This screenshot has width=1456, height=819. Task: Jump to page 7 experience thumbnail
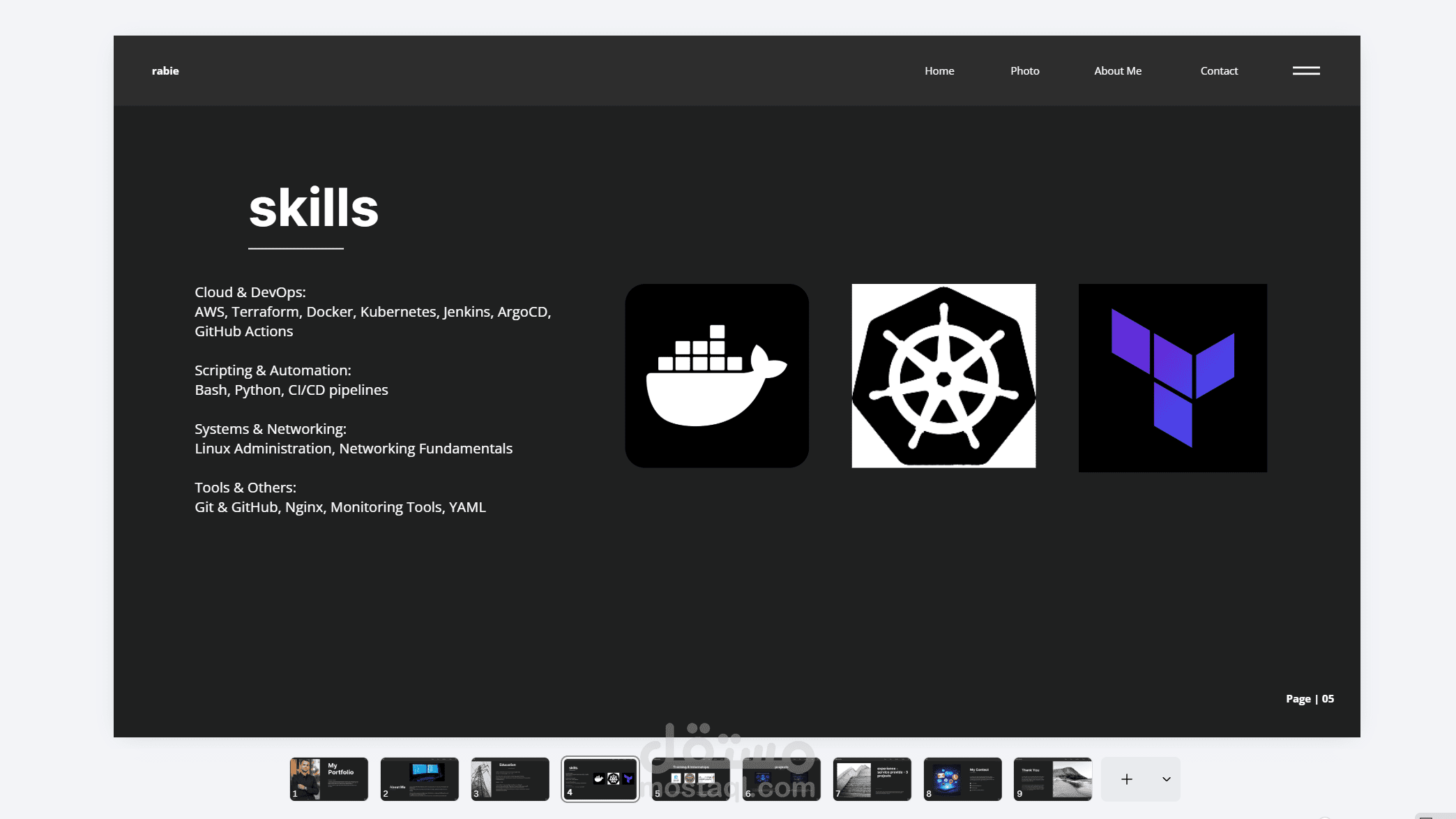click(x=872, y=779)
